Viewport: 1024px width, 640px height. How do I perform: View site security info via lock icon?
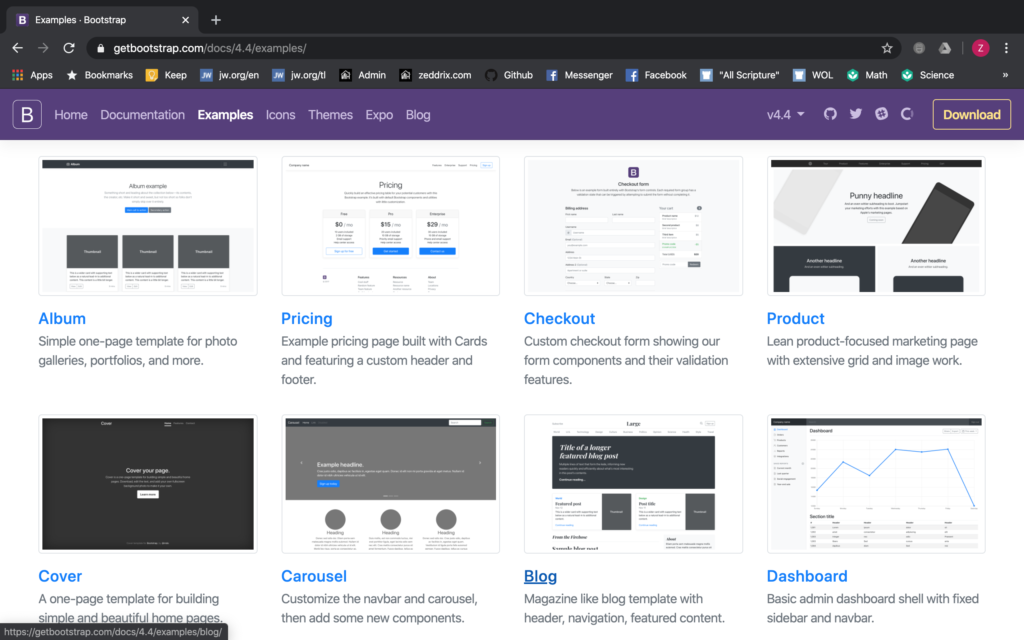(x=100, y=48)
